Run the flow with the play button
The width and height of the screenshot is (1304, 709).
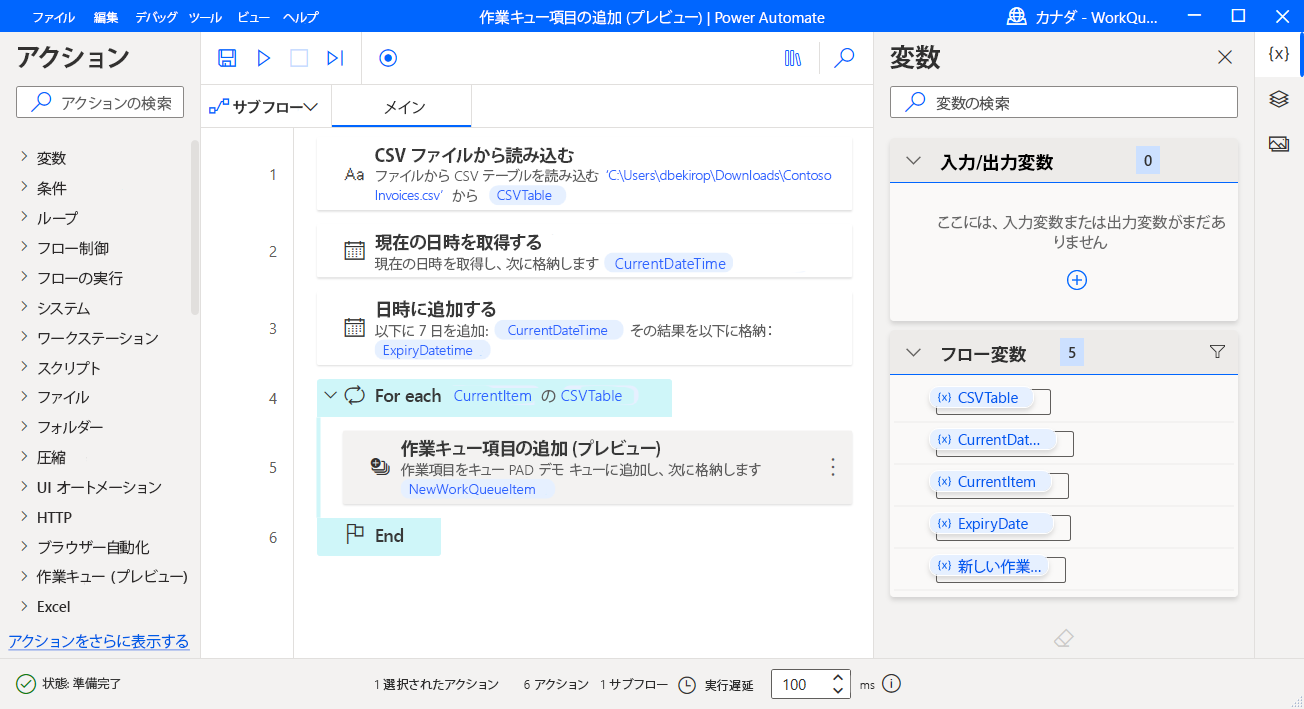(263, 58)
